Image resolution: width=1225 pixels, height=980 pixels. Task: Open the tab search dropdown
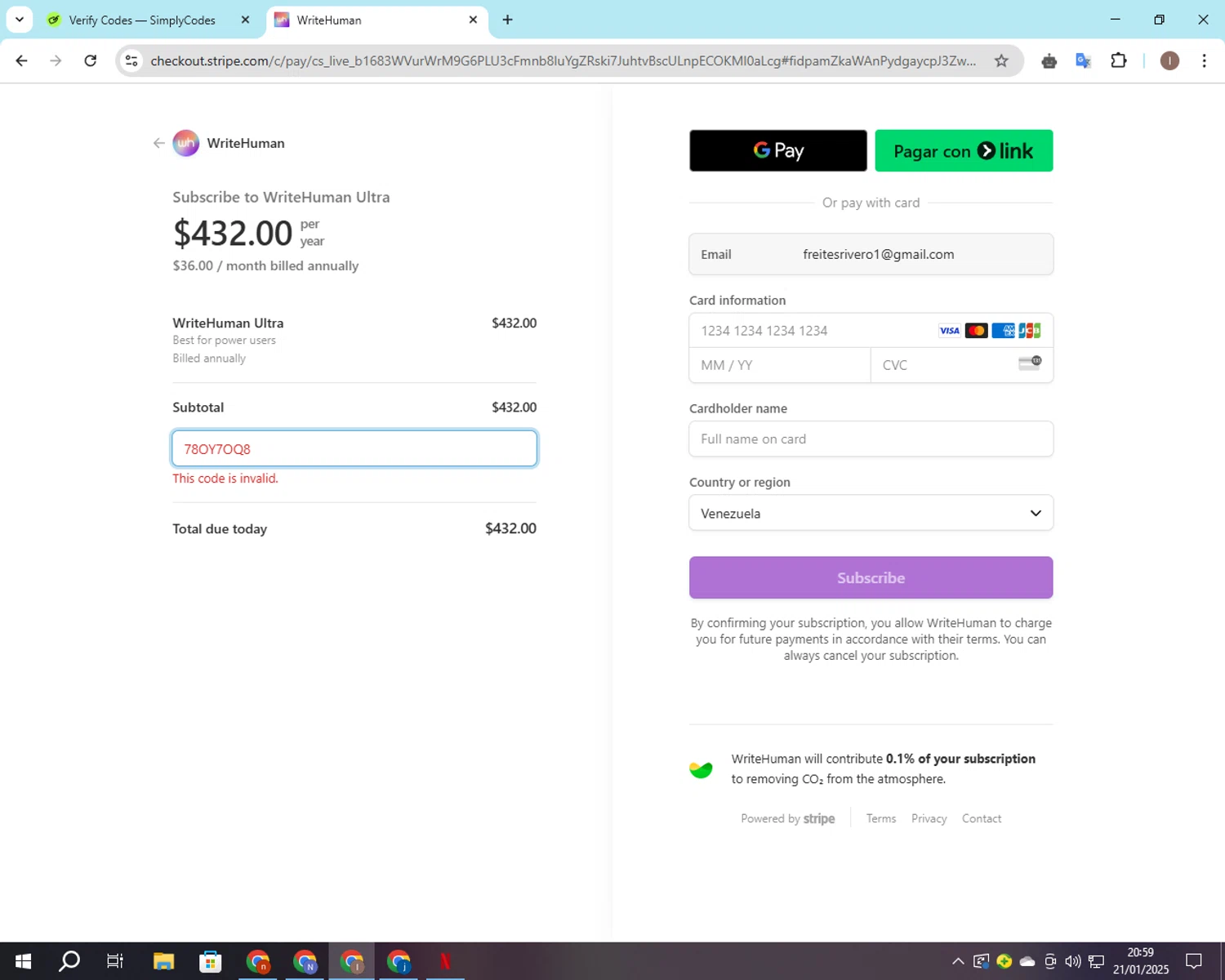pyautogui.click(x=19, y=20)
